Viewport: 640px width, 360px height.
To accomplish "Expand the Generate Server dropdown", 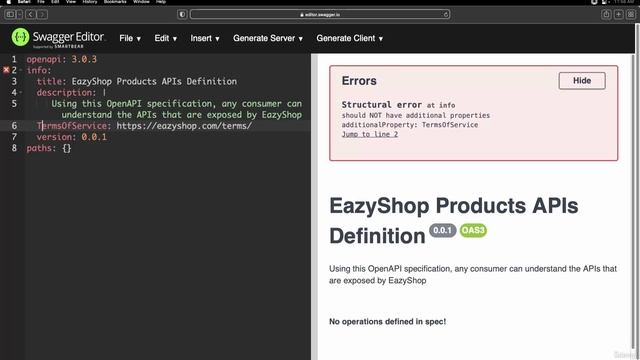I will pyautogui.click(x=268, y=38).
